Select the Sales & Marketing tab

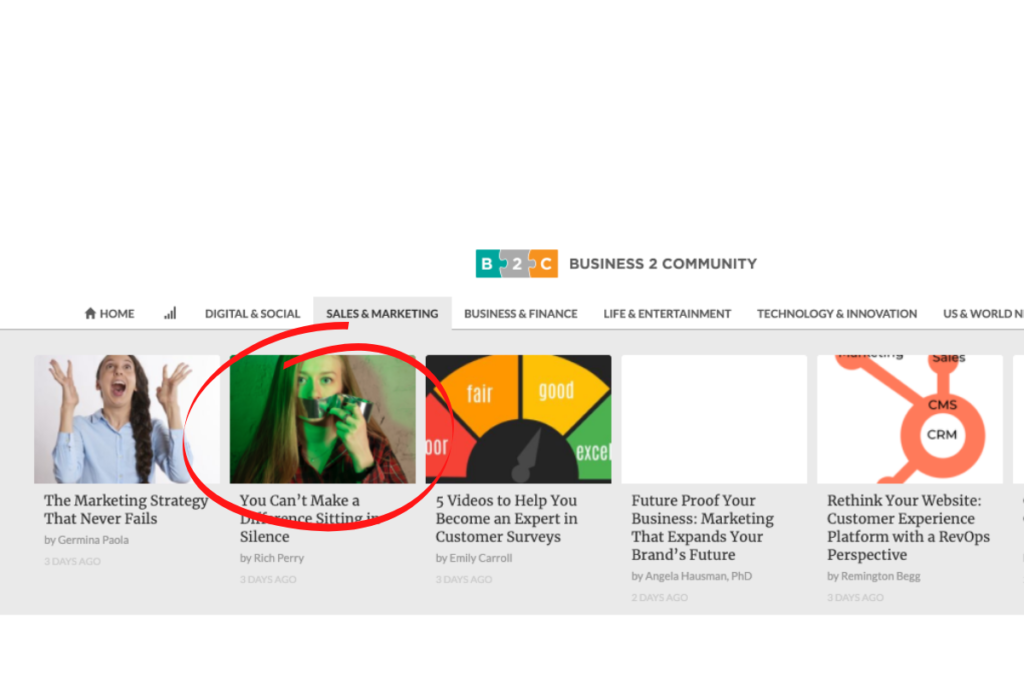[382, 313]
